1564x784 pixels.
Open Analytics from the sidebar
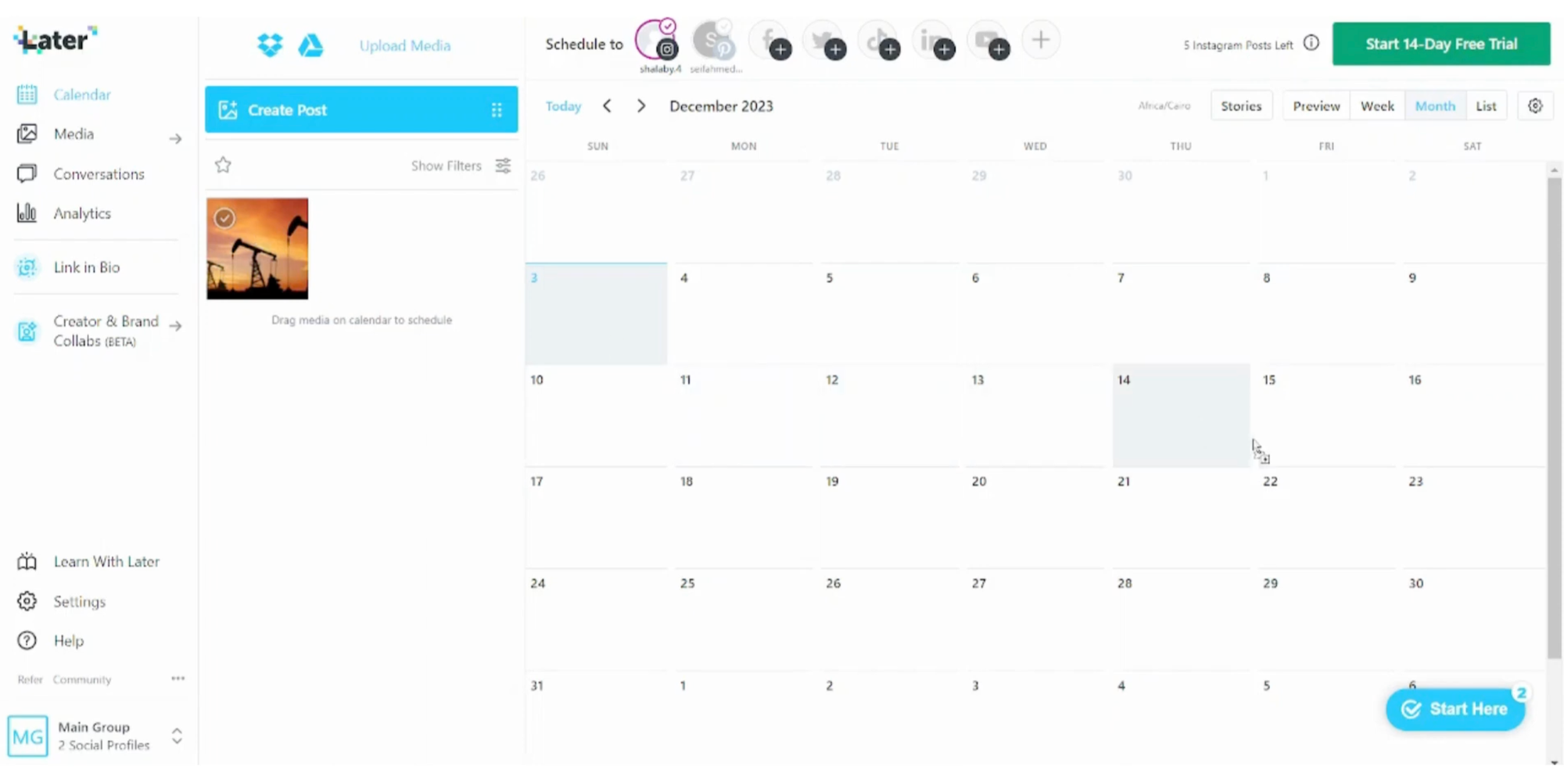point(81,213)
